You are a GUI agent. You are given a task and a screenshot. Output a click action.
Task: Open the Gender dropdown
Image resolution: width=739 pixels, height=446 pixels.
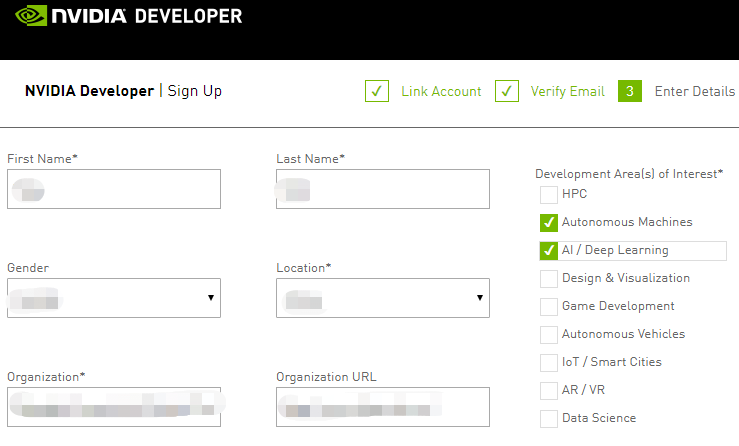[114, 298]
